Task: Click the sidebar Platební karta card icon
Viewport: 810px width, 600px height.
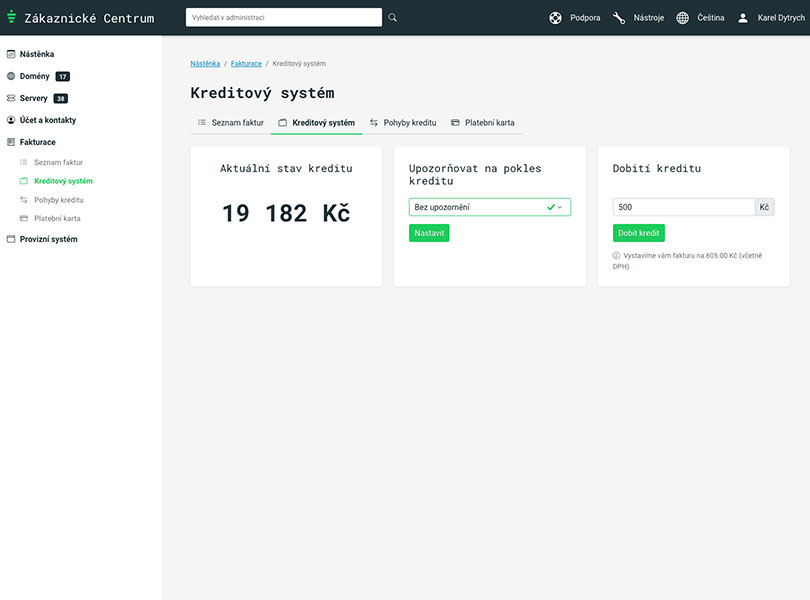Action: [24, 218]
